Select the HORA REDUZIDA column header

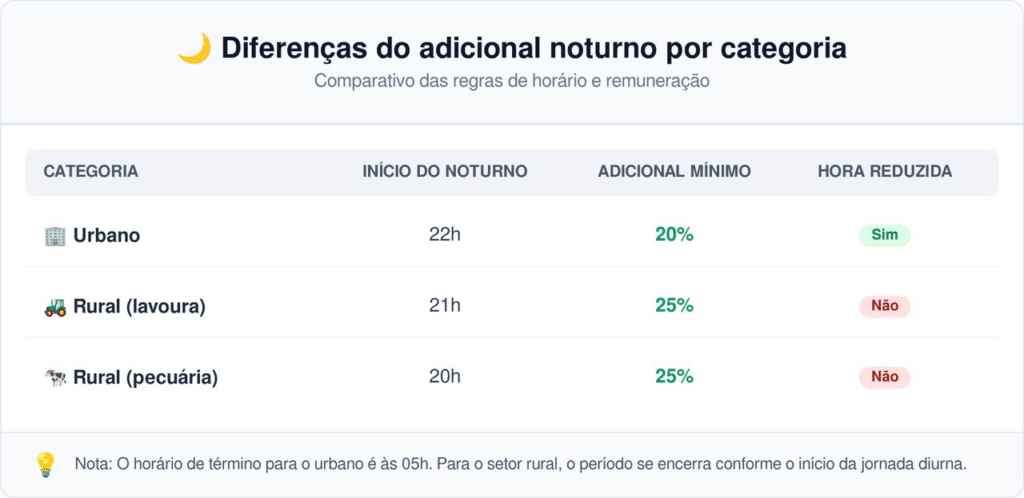[884, 172]
